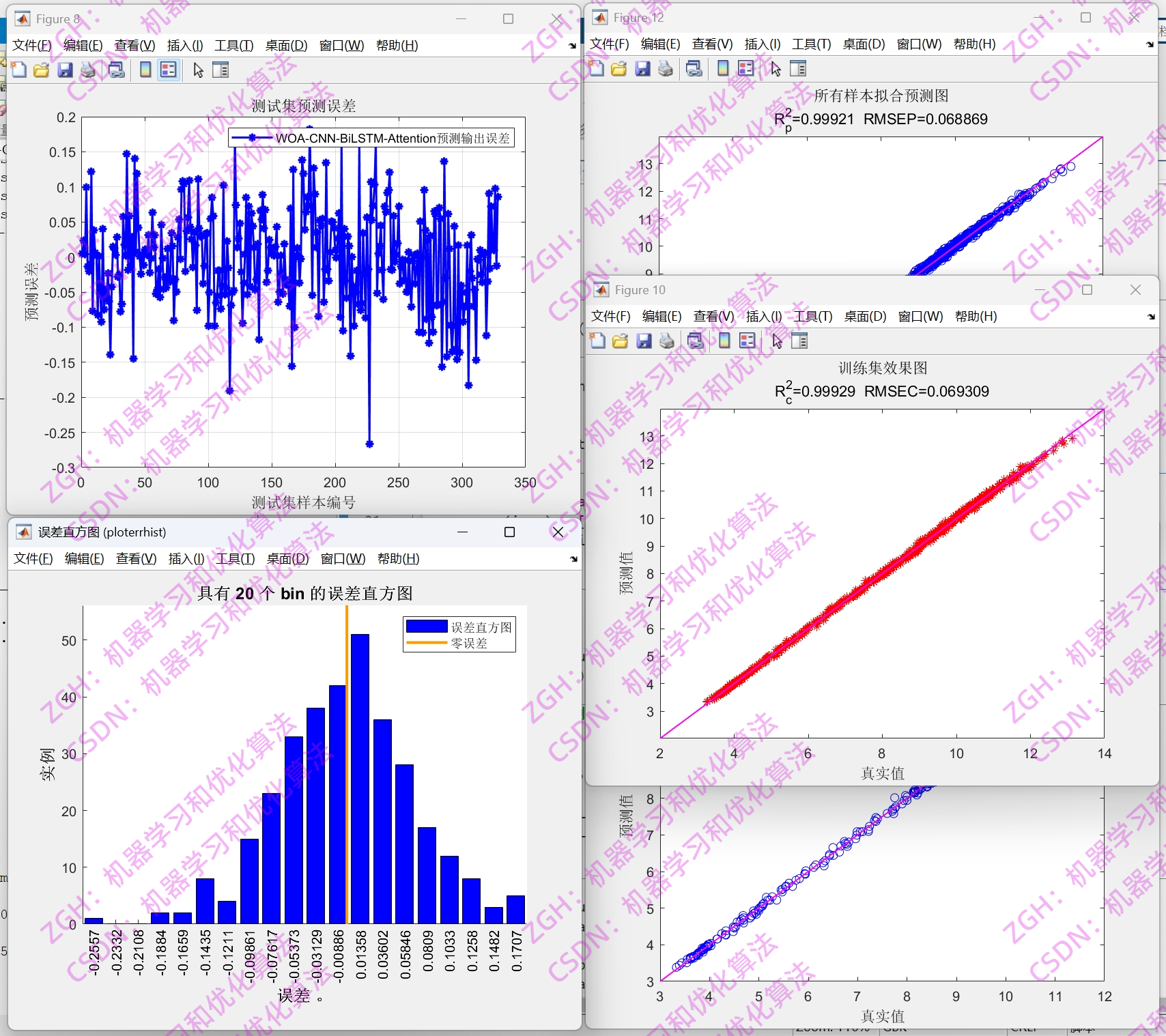This screenshot has height=1036, width=1166.
Task: Click orange 零误差 legend line sample
Action: pos(427,643)
